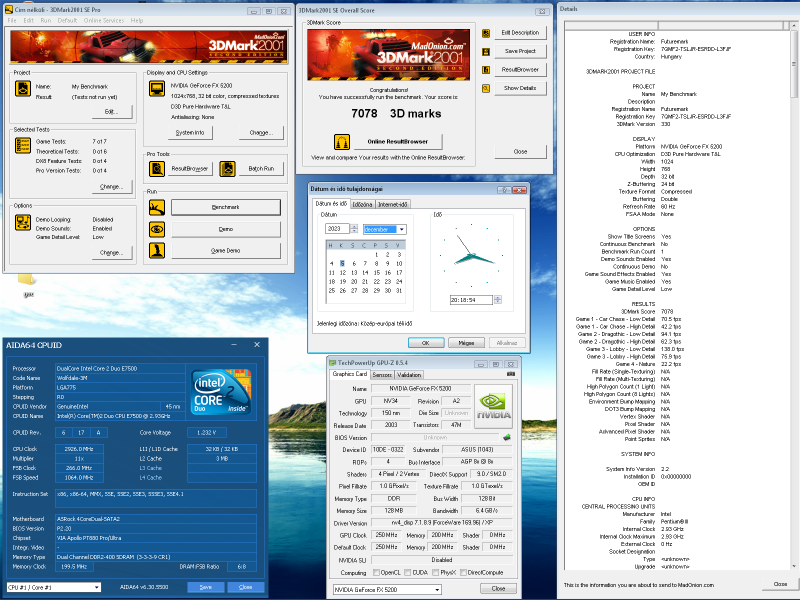Click the Save Project button
800x600 pixels.
(x=520, y=52)
